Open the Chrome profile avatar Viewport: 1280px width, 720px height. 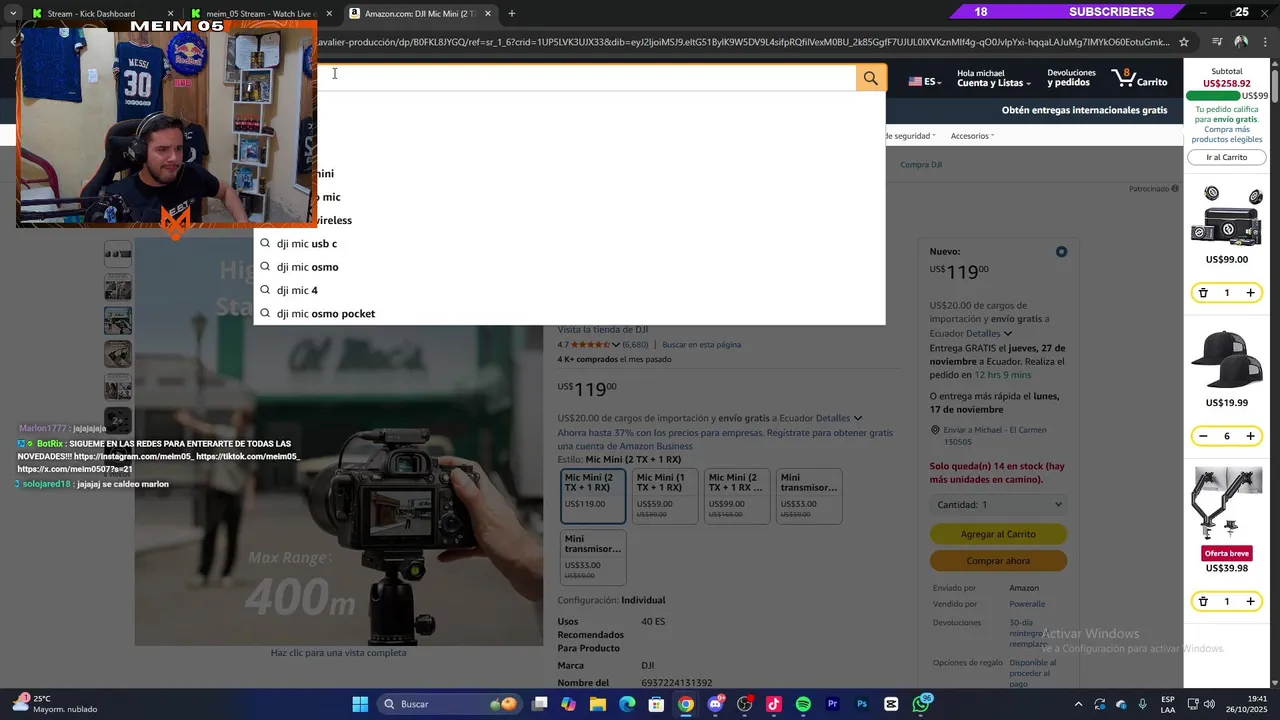[1241, 42]
